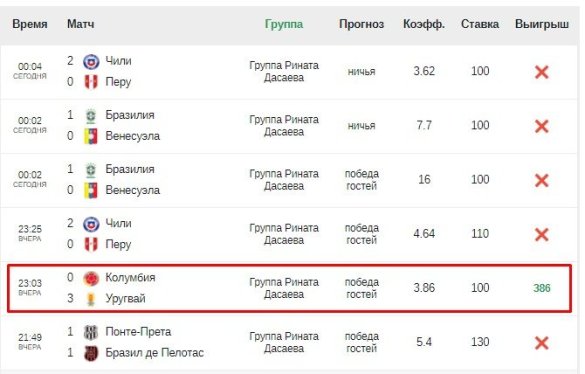This screenshot has height=374, width=585.
Task: Click Ponte-Preta club crest icon
Action: click(x=91, y=333)
